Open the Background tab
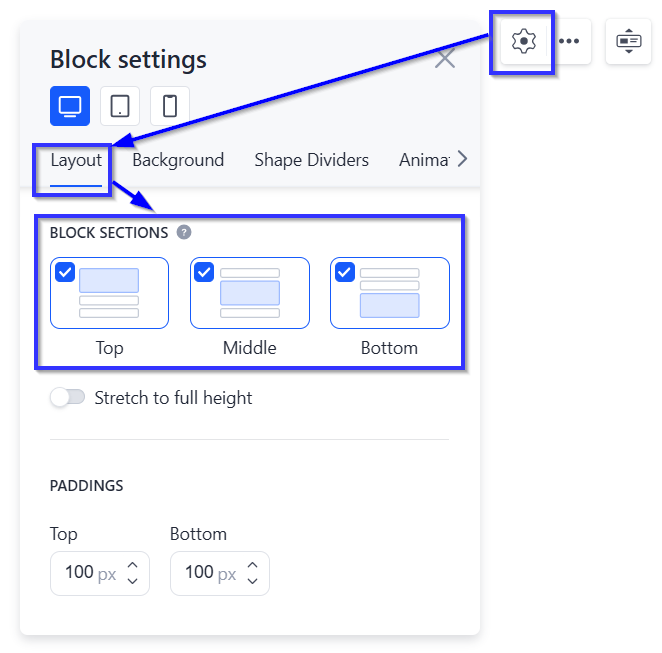Screen dimensions: 662x653 tap(178, 160)
